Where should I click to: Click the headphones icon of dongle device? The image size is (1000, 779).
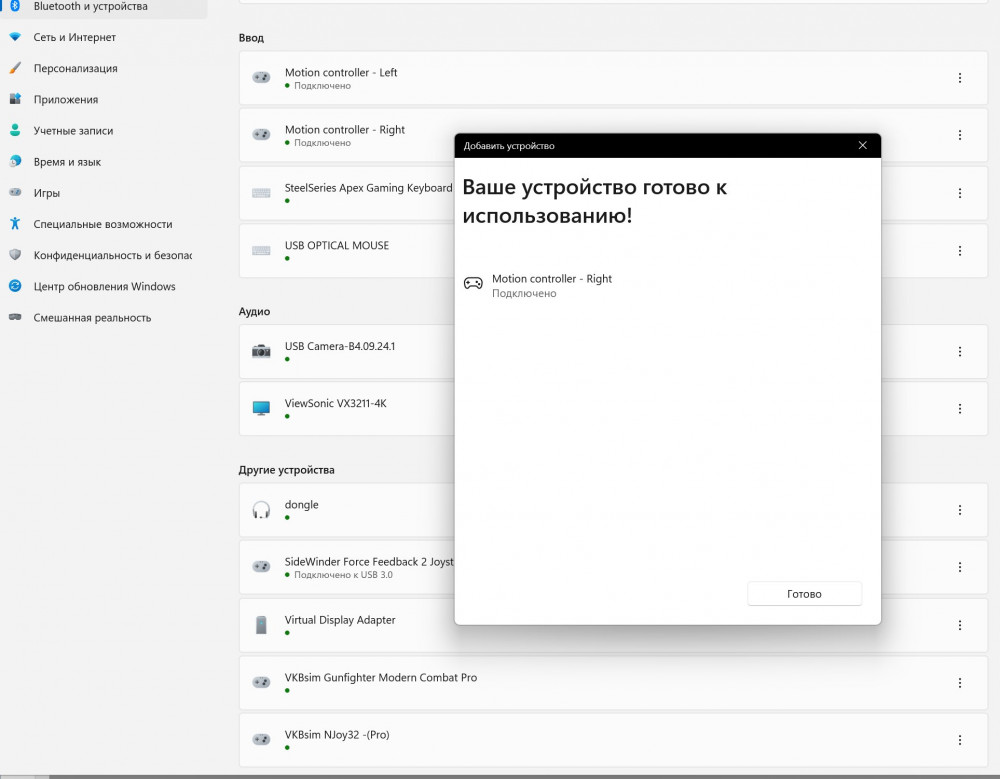261,510
